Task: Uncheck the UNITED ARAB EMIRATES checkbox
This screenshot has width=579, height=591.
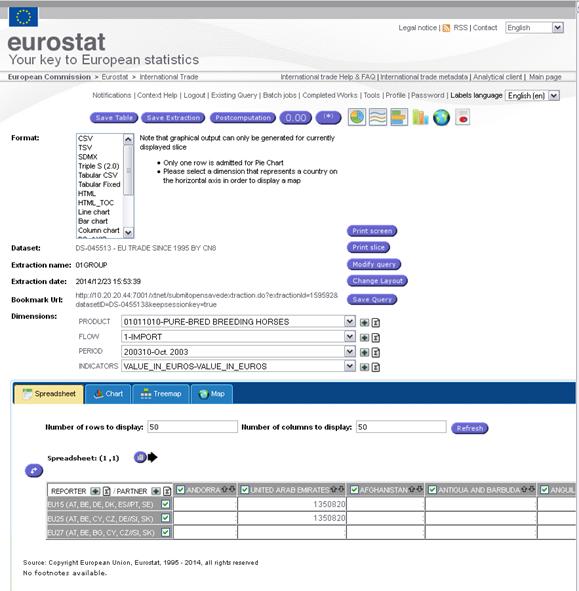Action: pos(245,490)
